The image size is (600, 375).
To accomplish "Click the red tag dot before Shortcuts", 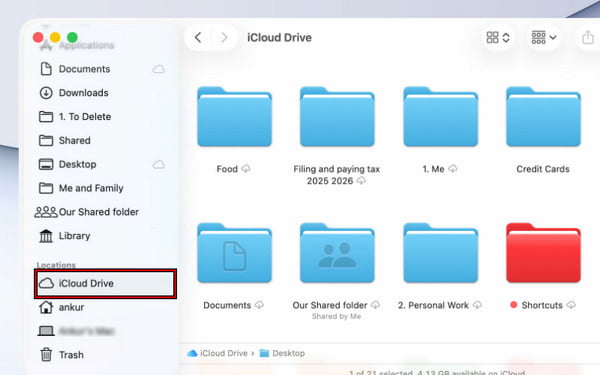I will coord(514,305).
